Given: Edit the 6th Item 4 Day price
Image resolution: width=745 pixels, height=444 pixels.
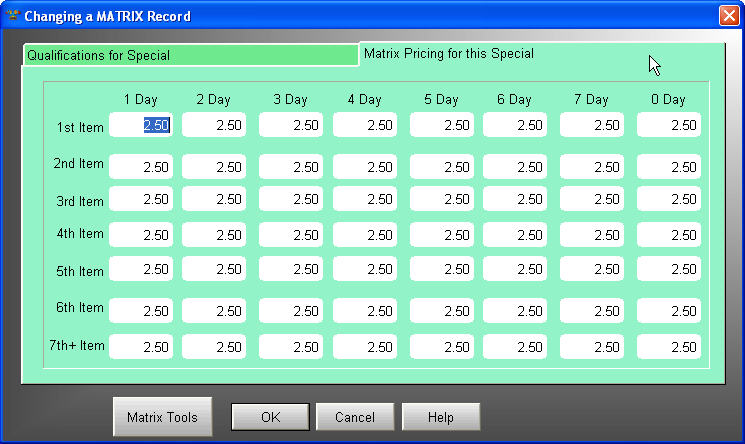Looking at the screenshot, I should (x=365, y=311).
